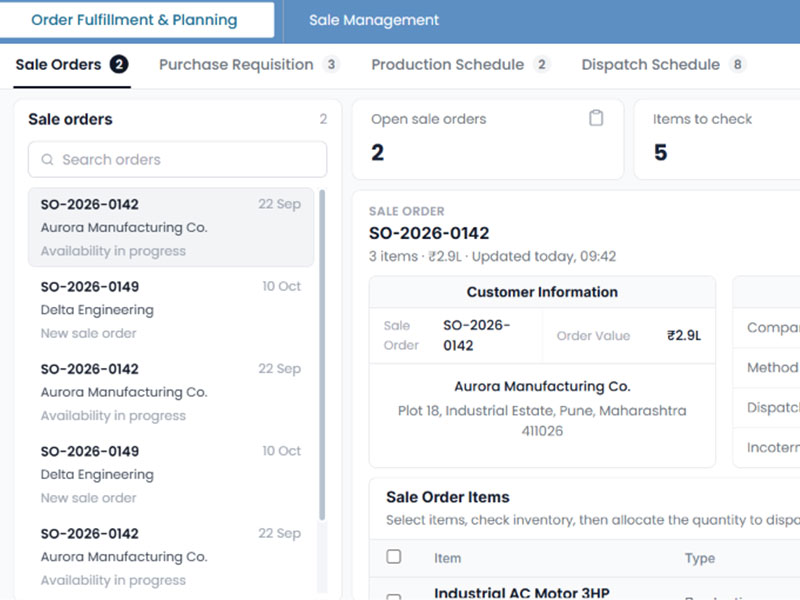Click the Item column header
Screen dimensions: 800x600
tap(447, 558)
